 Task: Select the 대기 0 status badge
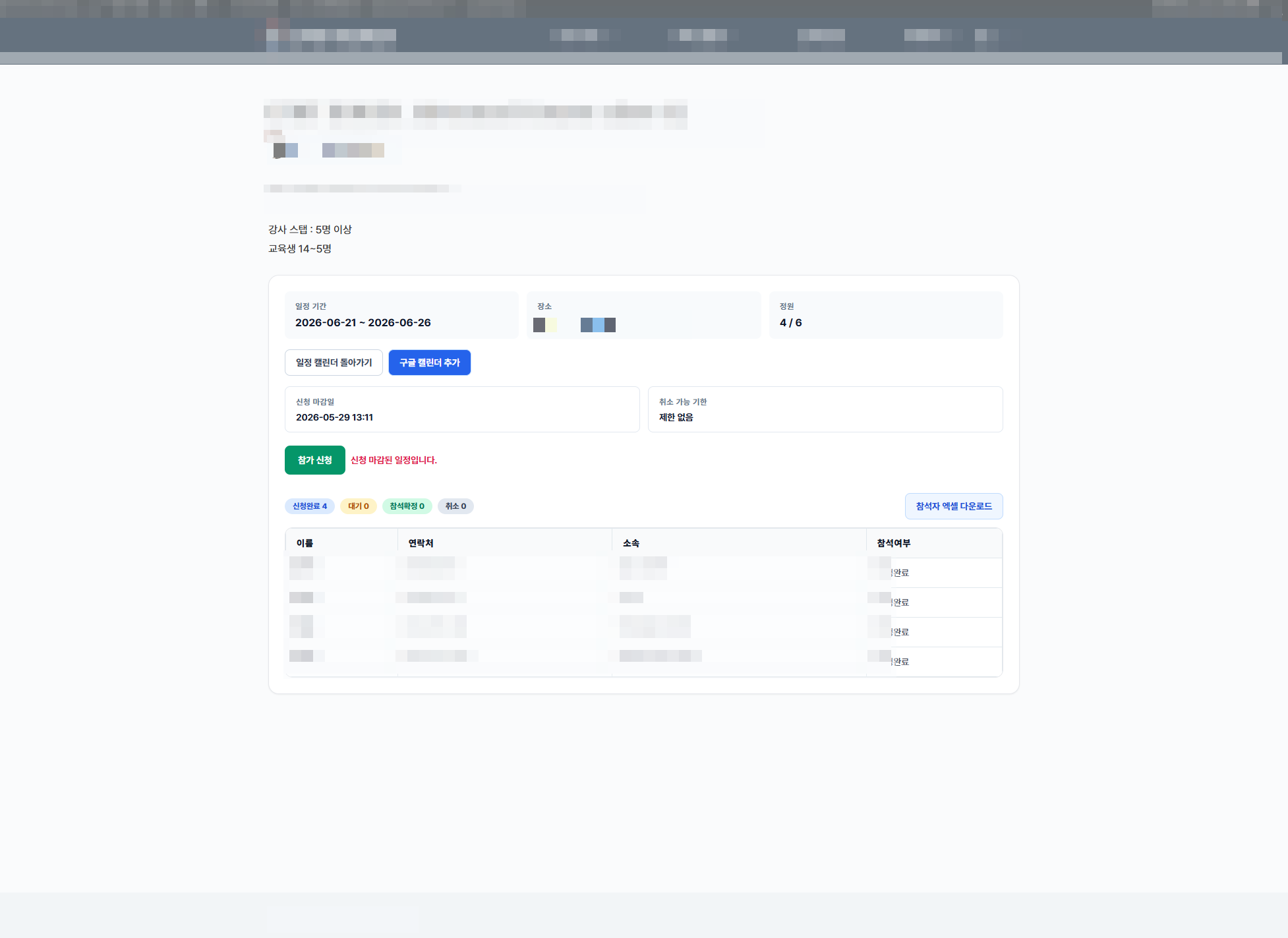click(359, 506)
